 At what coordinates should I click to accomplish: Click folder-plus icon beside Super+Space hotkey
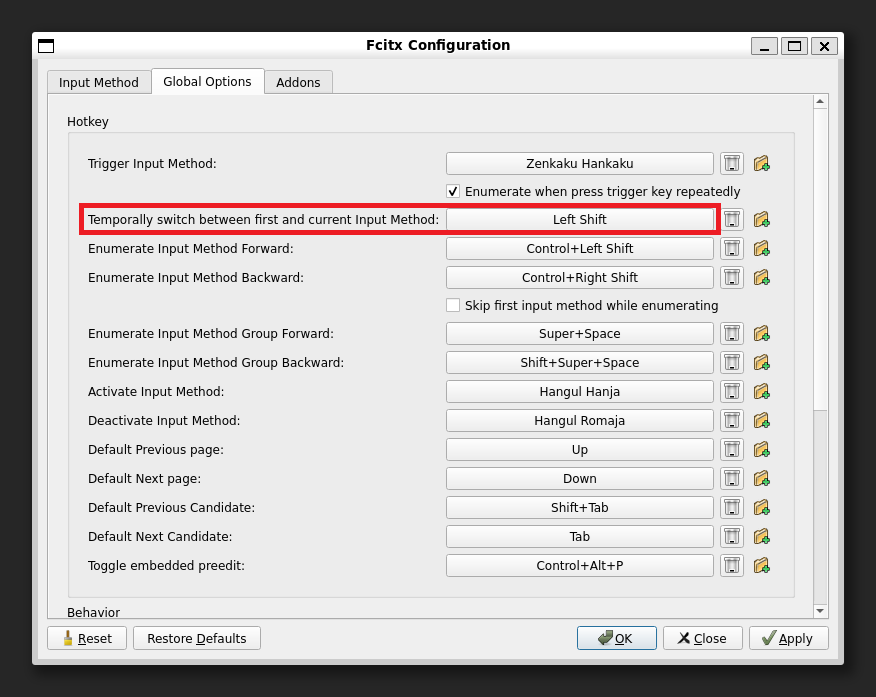(x=761, y=333)
